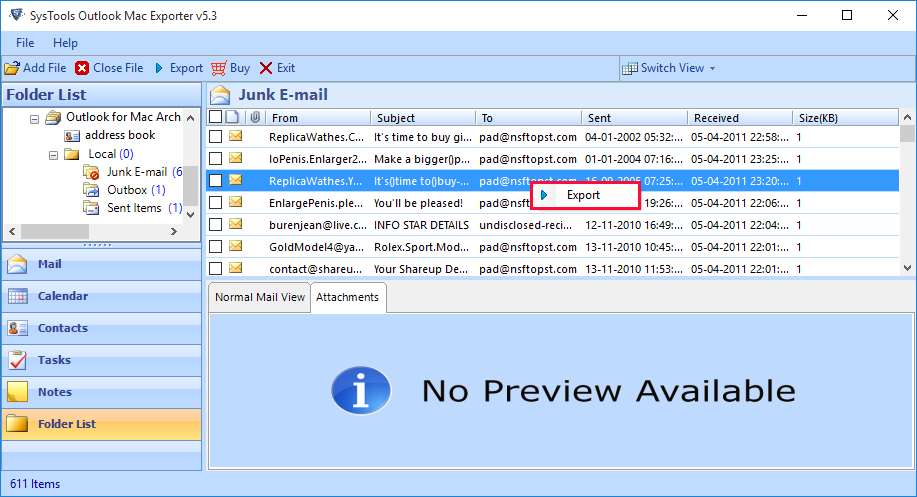917x497 pixels.
Task: Click the folder tree vertical scrollbar thumb
Action: click(190, 186)
